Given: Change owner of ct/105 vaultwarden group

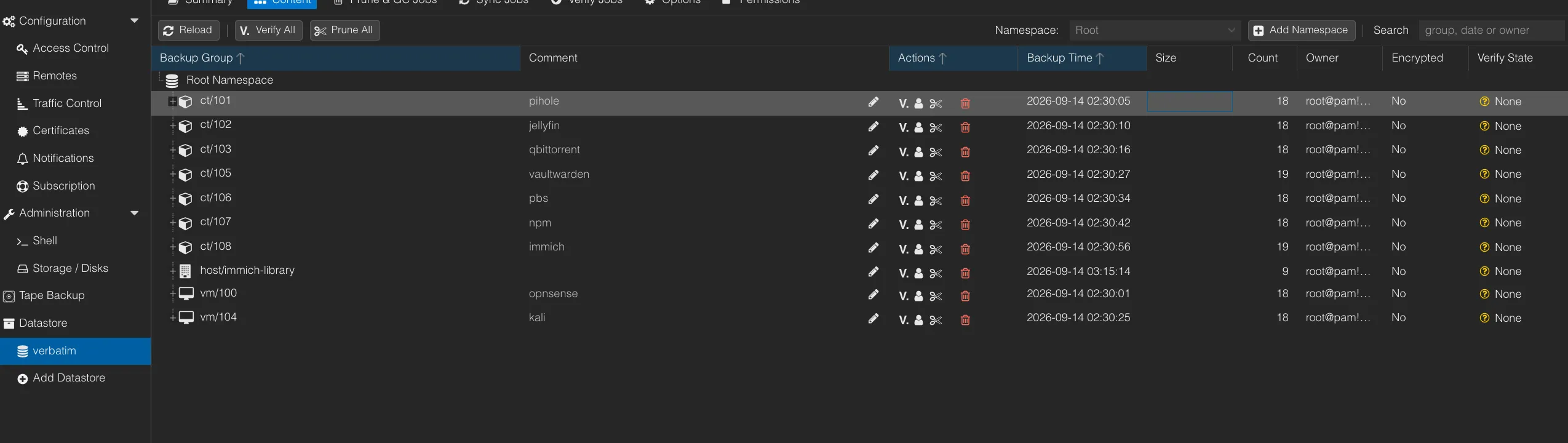Looking at the screenshot, I should [x=918, y=177].
